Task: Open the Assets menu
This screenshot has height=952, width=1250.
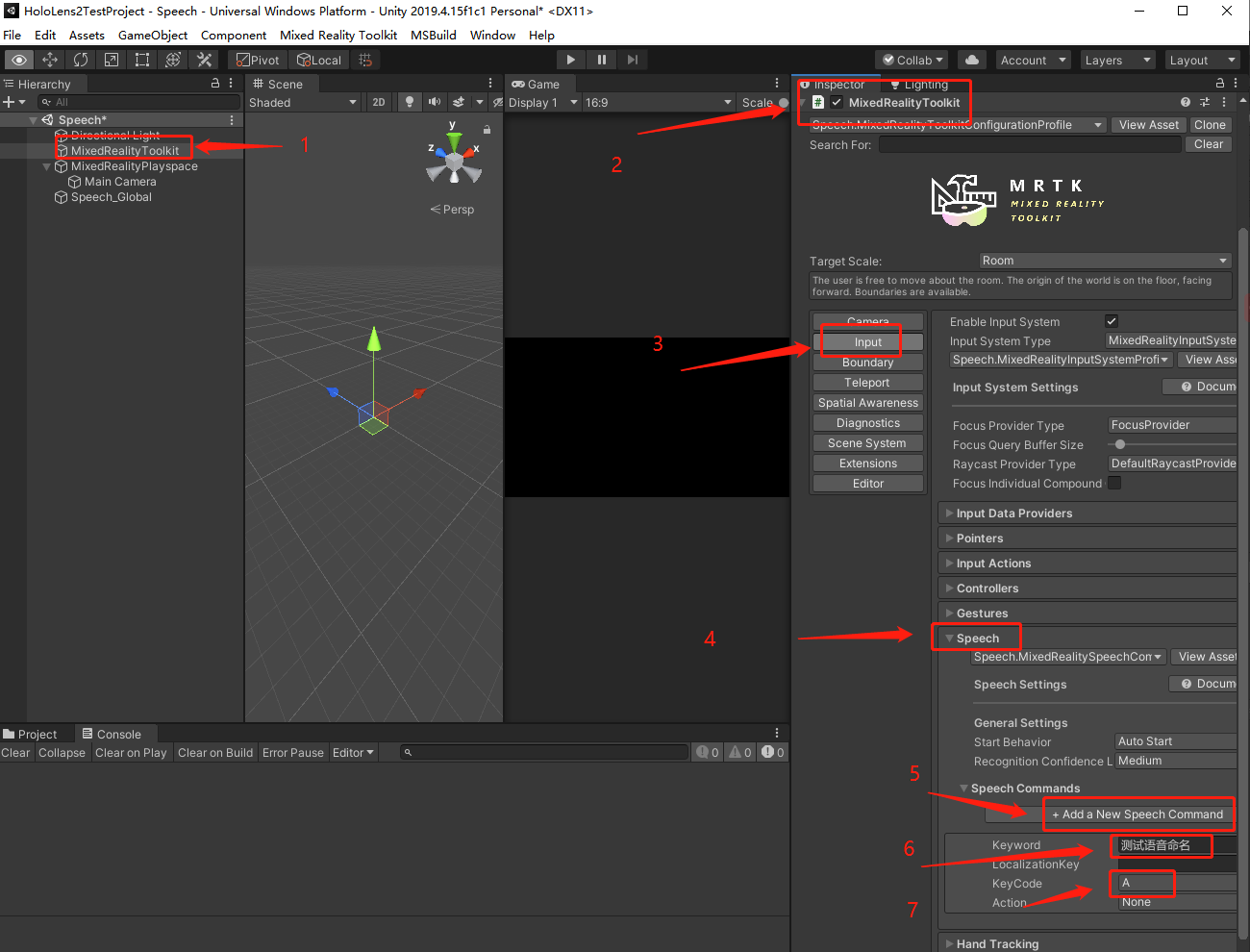Action: (x=87, y=35)
